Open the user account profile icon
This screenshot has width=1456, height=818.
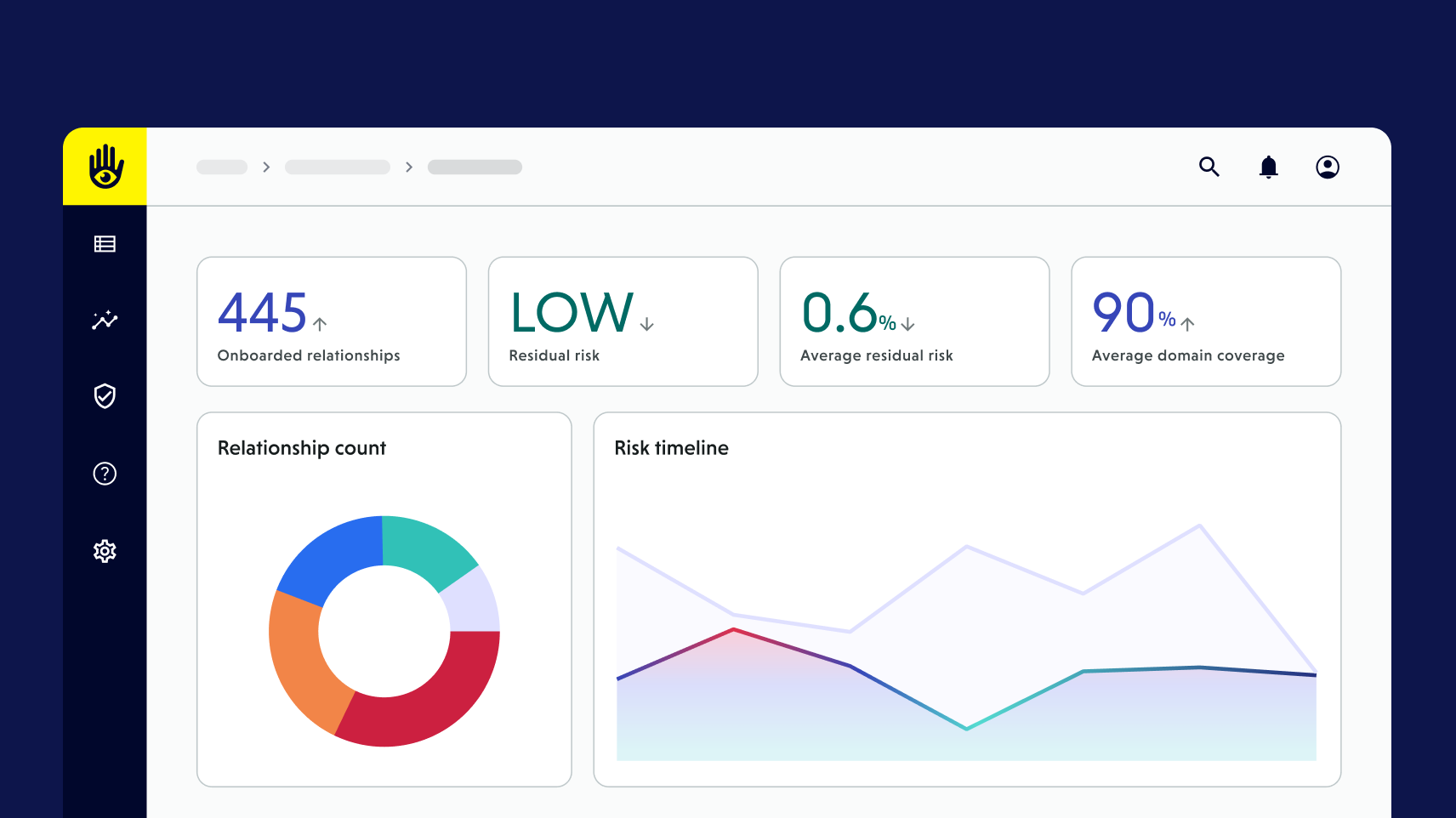click(x=1327, y=167)
